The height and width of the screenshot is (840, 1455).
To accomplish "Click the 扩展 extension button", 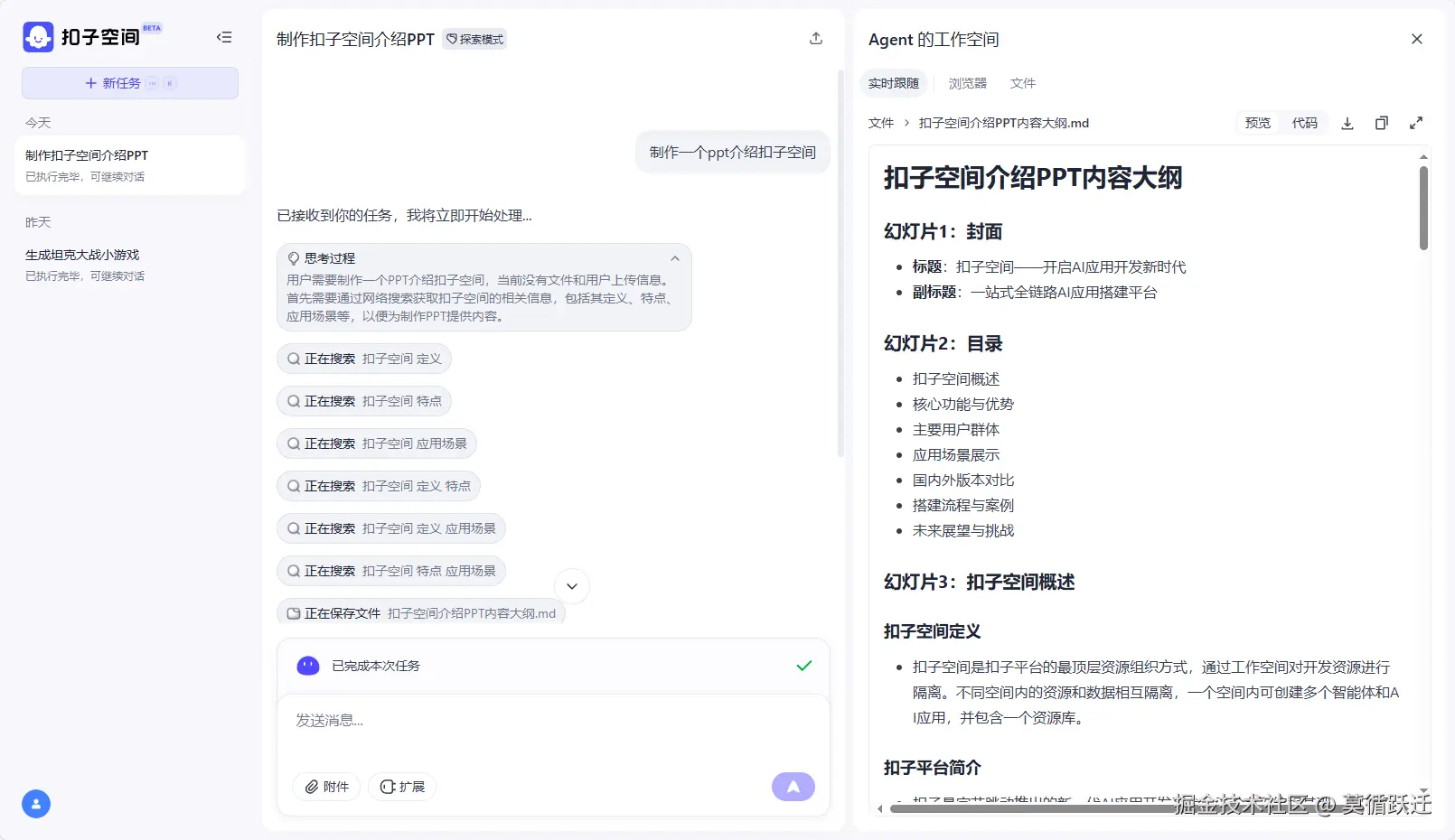I will tap(402, 787).
